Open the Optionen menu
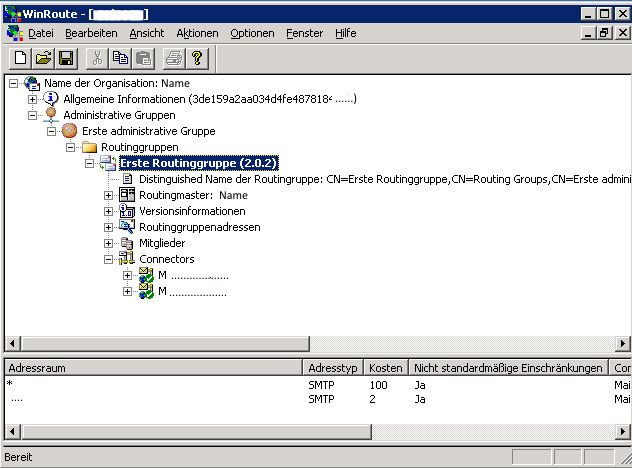Image resolution: width=632 pixels, height=468 pixels. click(x=252, y=33)
